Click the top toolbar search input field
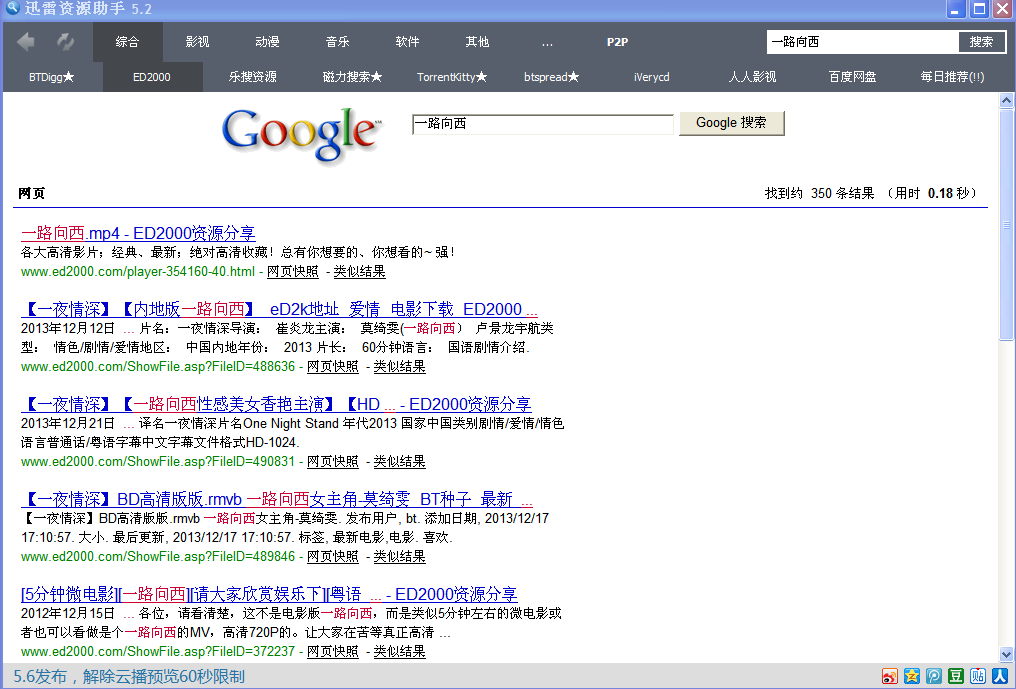This screenshot has height=689, width=1016. pyautogui.click(x=862, y=41)
